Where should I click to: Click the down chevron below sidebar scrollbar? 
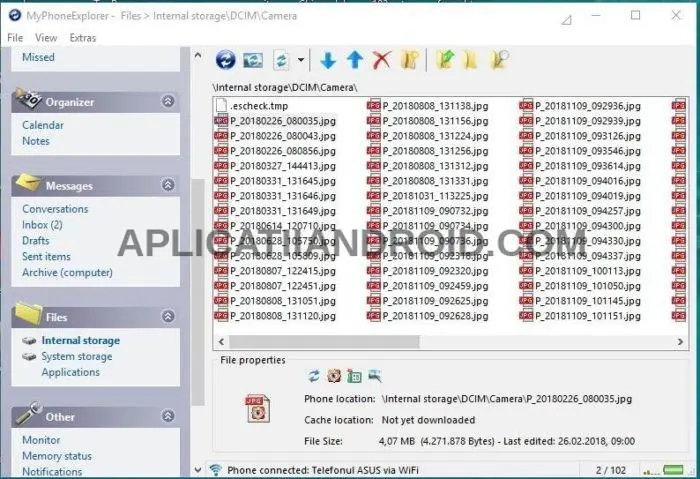click(x=198, y=470)
